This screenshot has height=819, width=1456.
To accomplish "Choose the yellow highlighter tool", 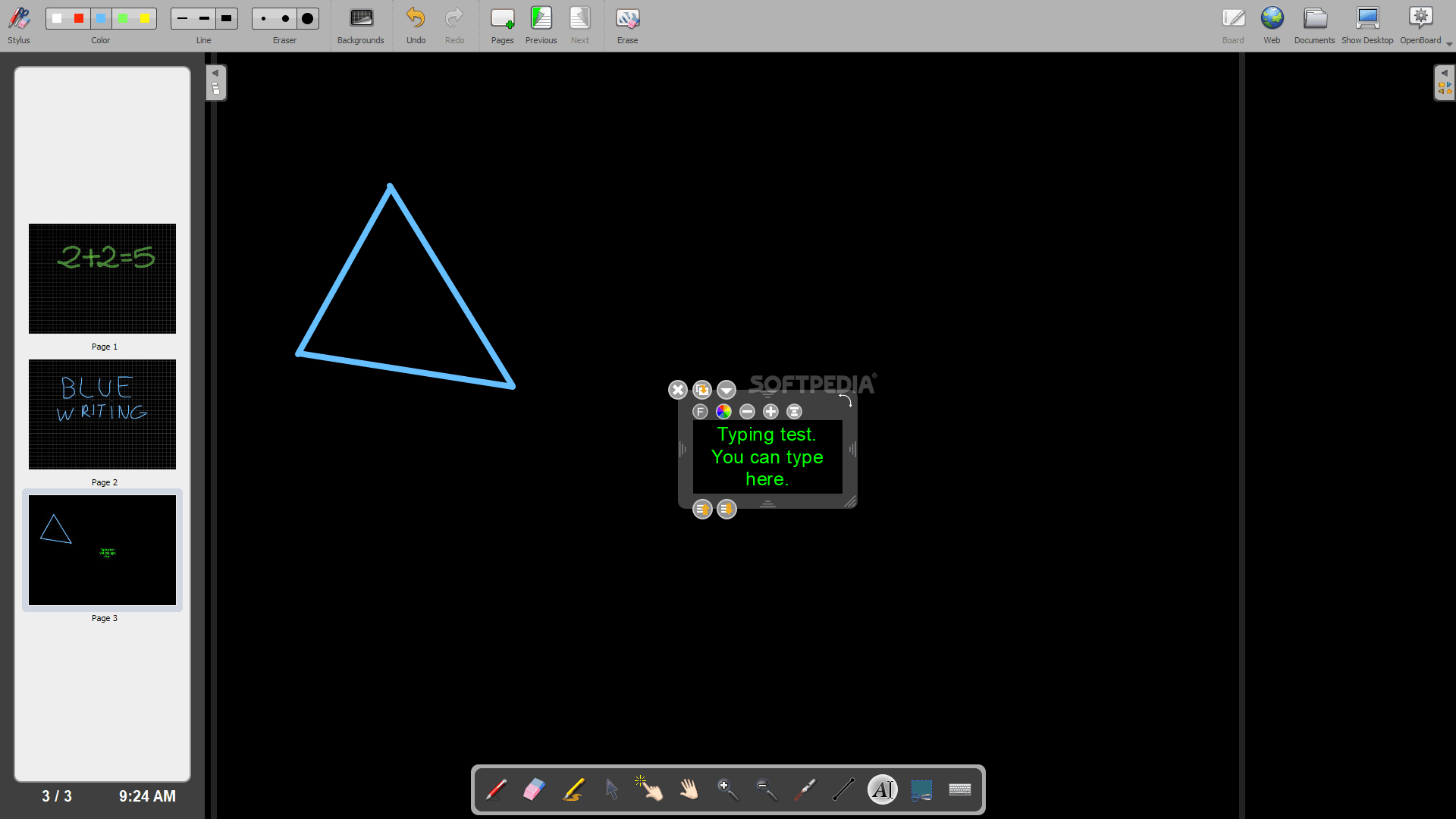I will click(x=573, y=789).
